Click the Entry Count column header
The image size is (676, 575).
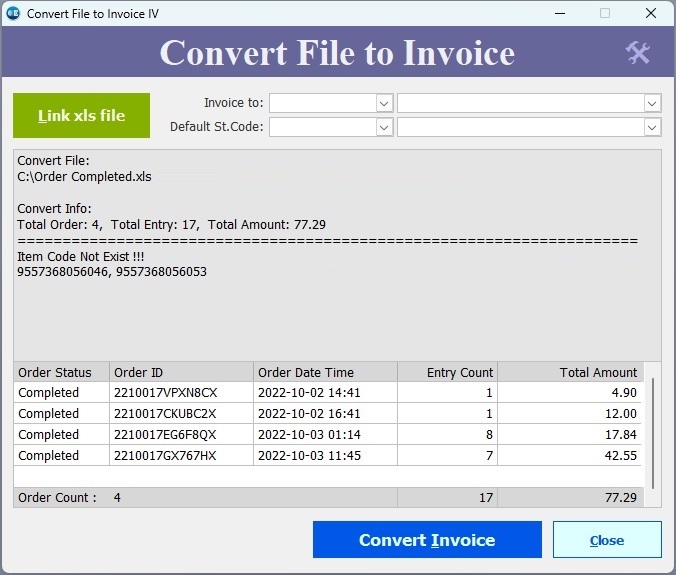pos(447,372)
